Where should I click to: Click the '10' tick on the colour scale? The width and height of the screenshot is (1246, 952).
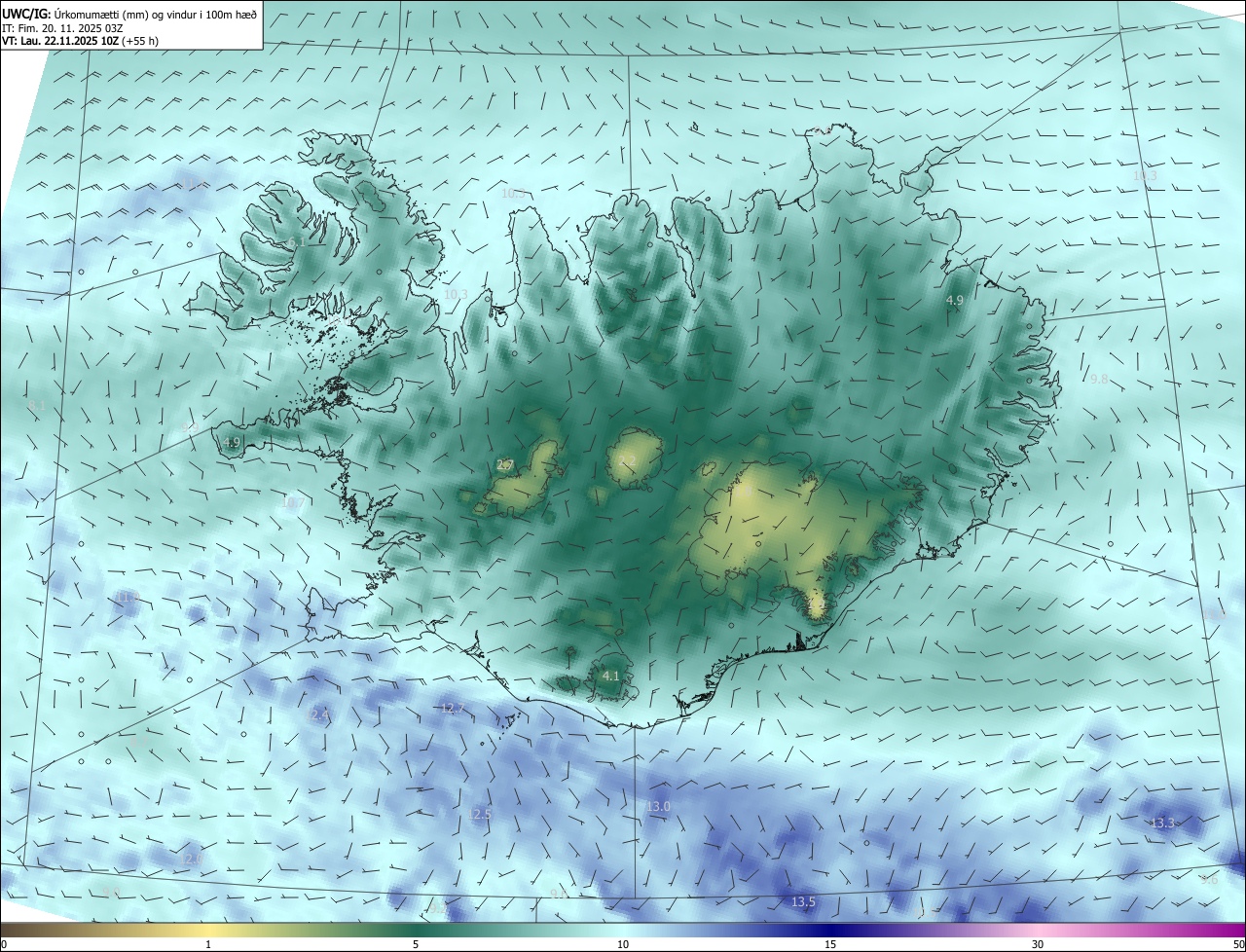pos(623,944)
